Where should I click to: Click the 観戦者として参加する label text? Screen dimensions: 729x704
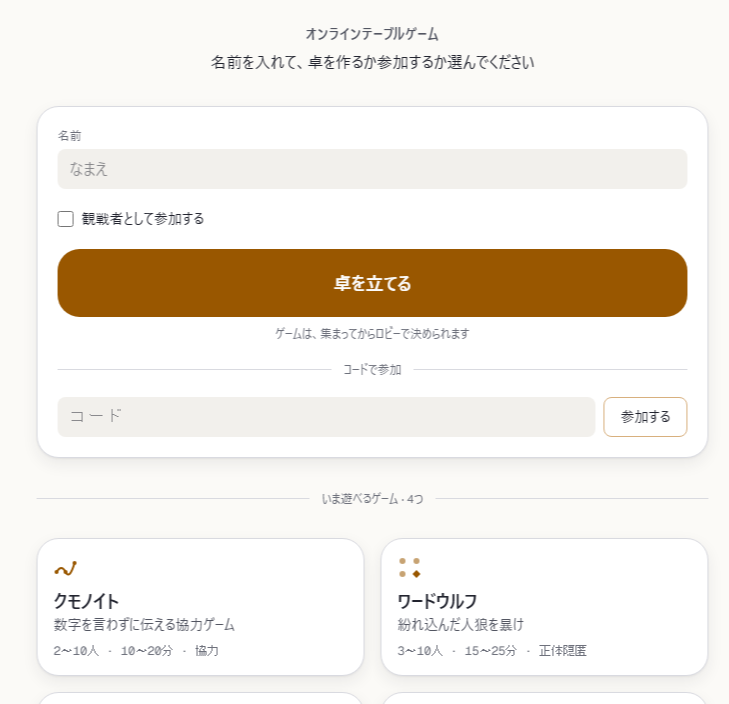143,219
